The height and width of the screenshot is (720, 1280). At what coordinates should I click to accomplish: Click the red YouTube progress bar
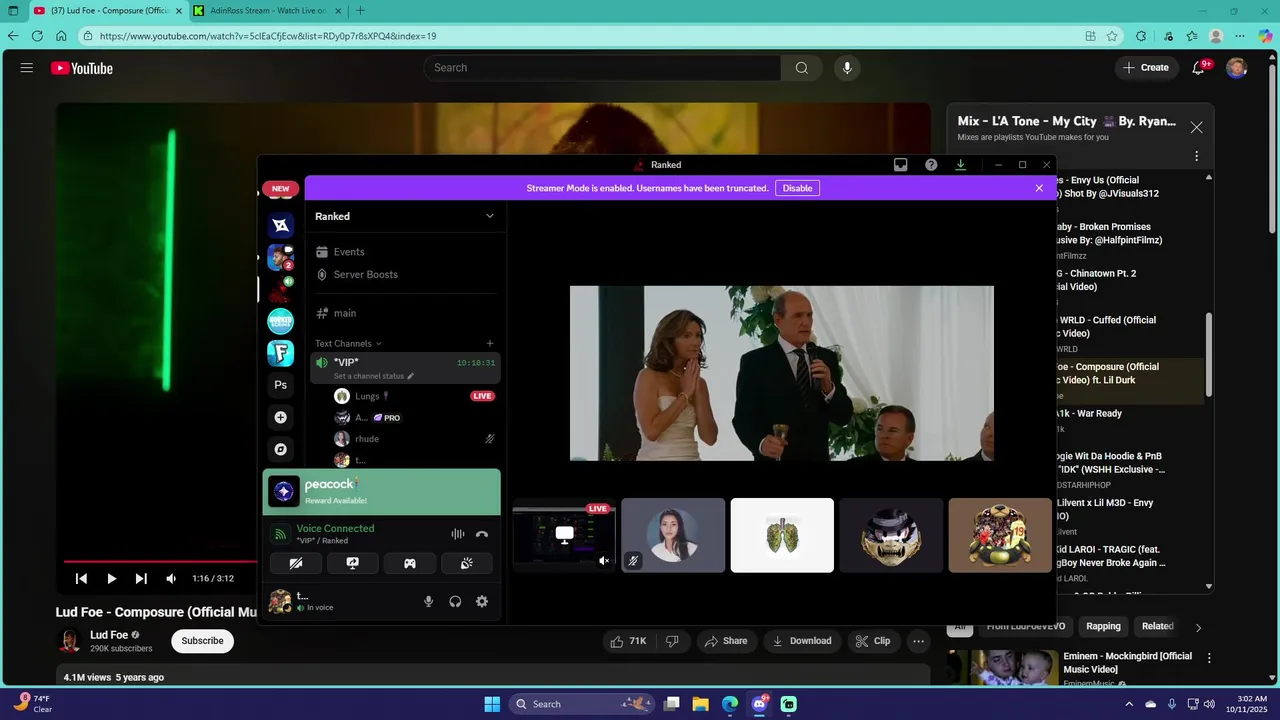click(160, 561)
